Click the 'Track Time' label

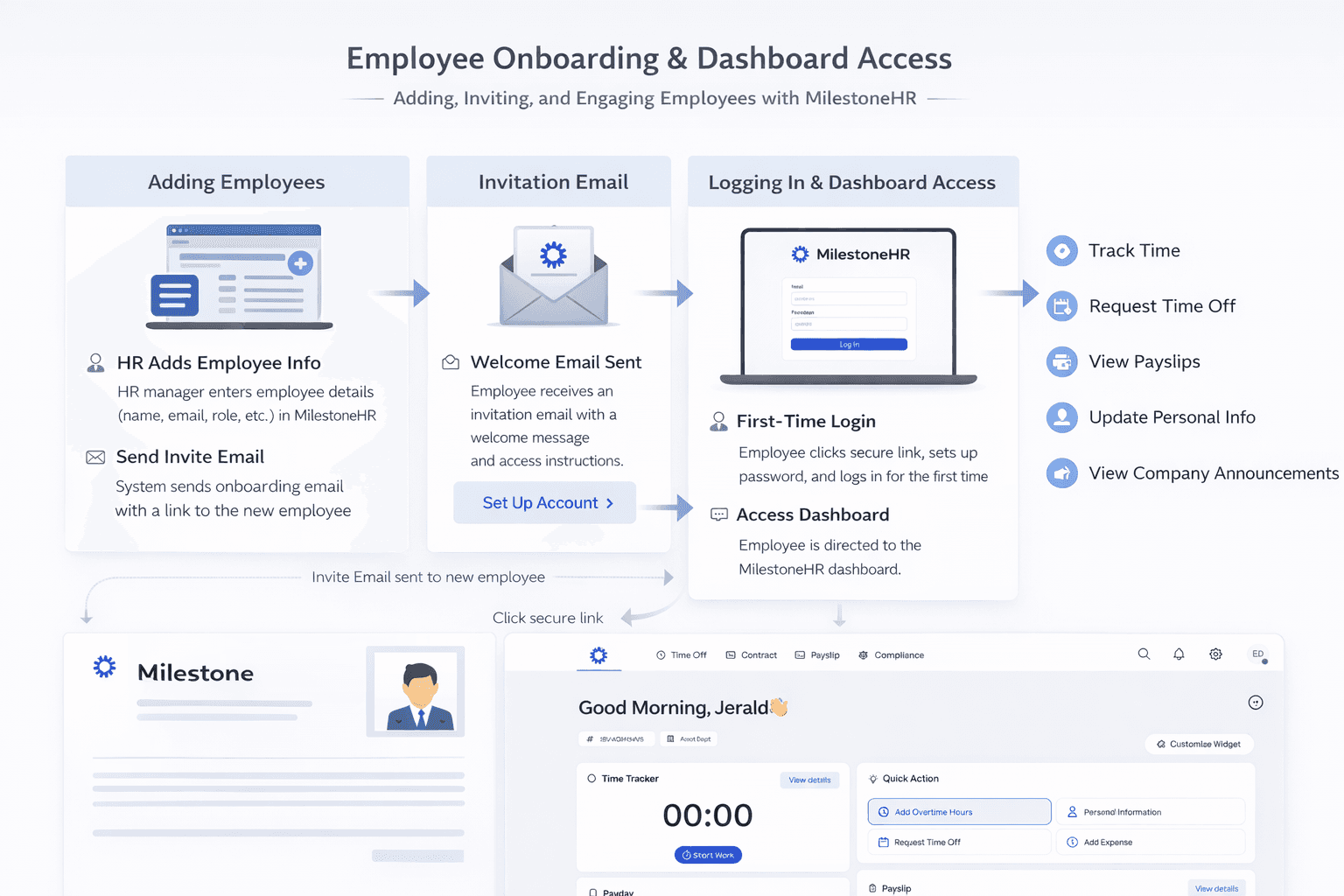click(1134, 251)
